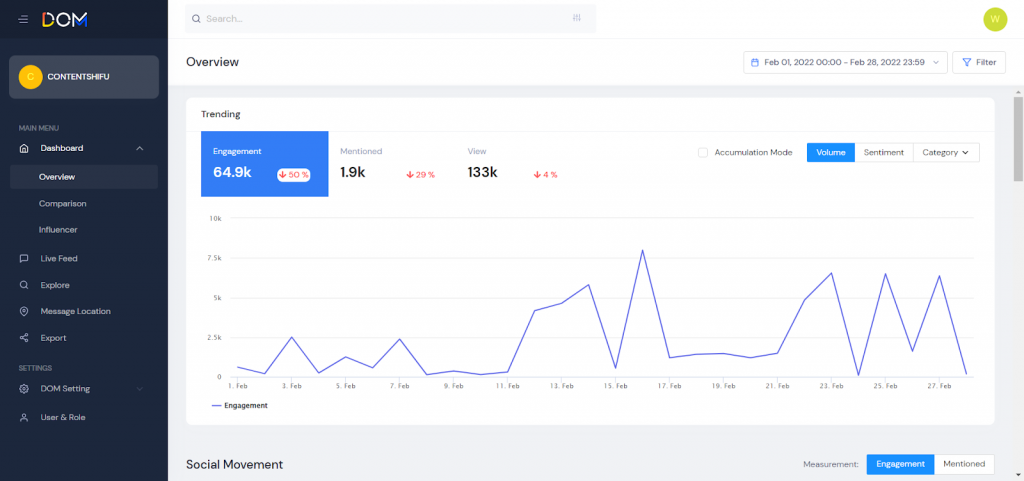Click the User & Role person icon
Image resolution: width=1024 pixels, height=481 pixels.
(x=24, y=417)
